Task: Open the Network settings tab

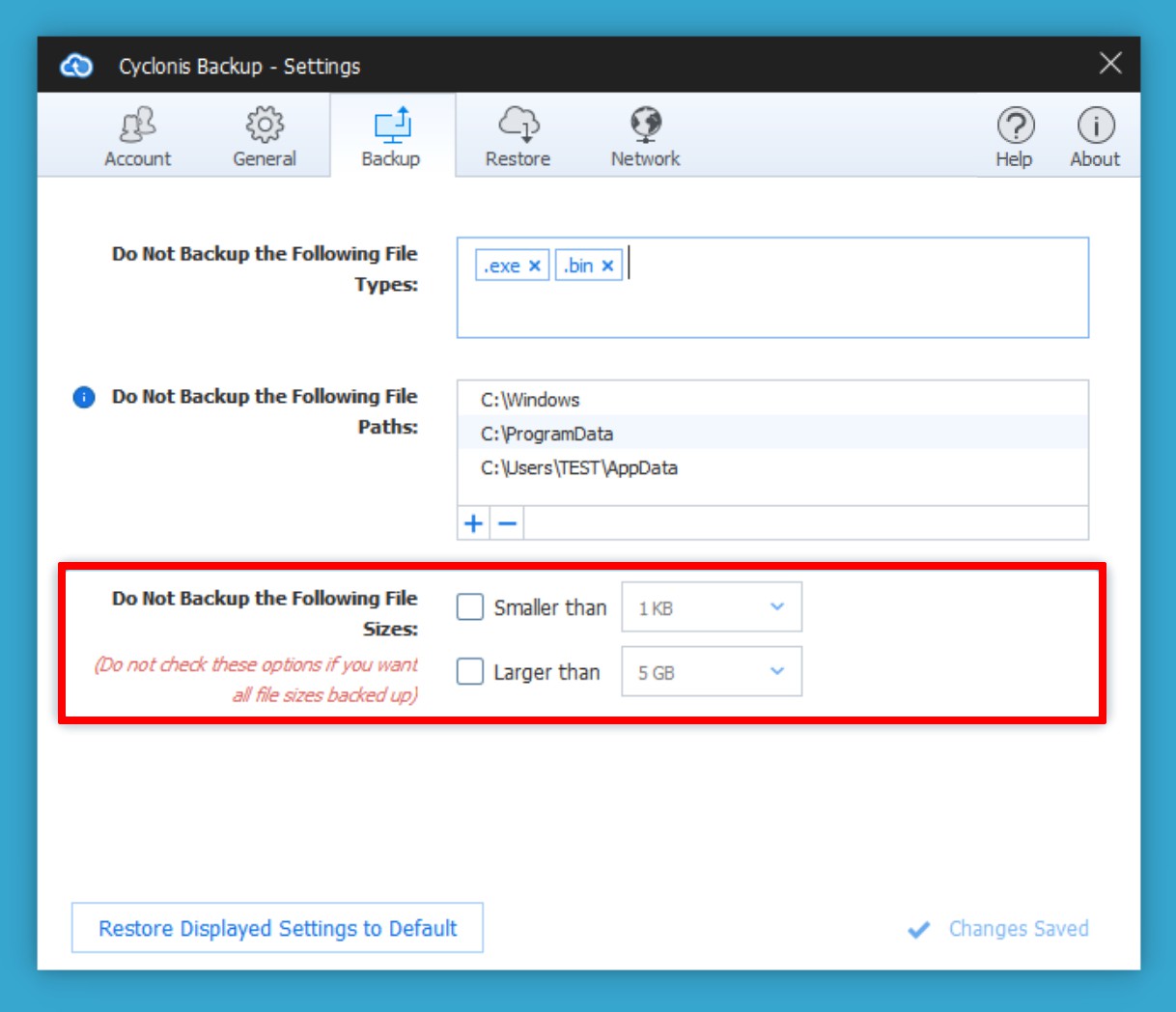Action: click(645, 137)
